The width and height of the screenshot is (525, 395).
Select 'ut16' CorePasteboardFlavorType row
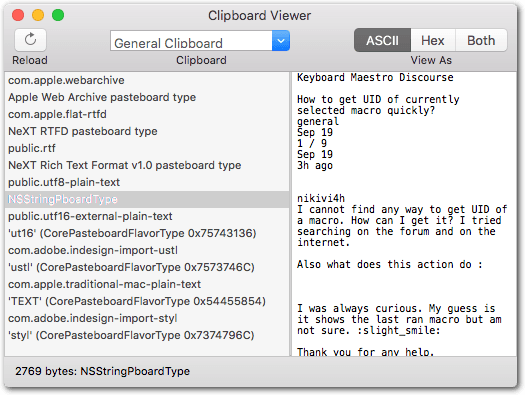pos(147,233)
